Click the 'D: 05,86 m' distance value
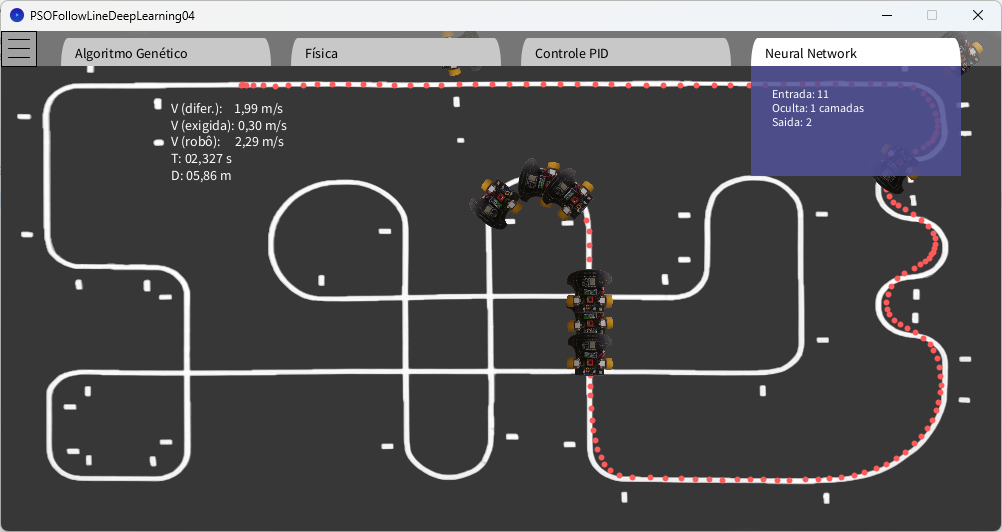 pyautogui.click(x=201, y=175)
